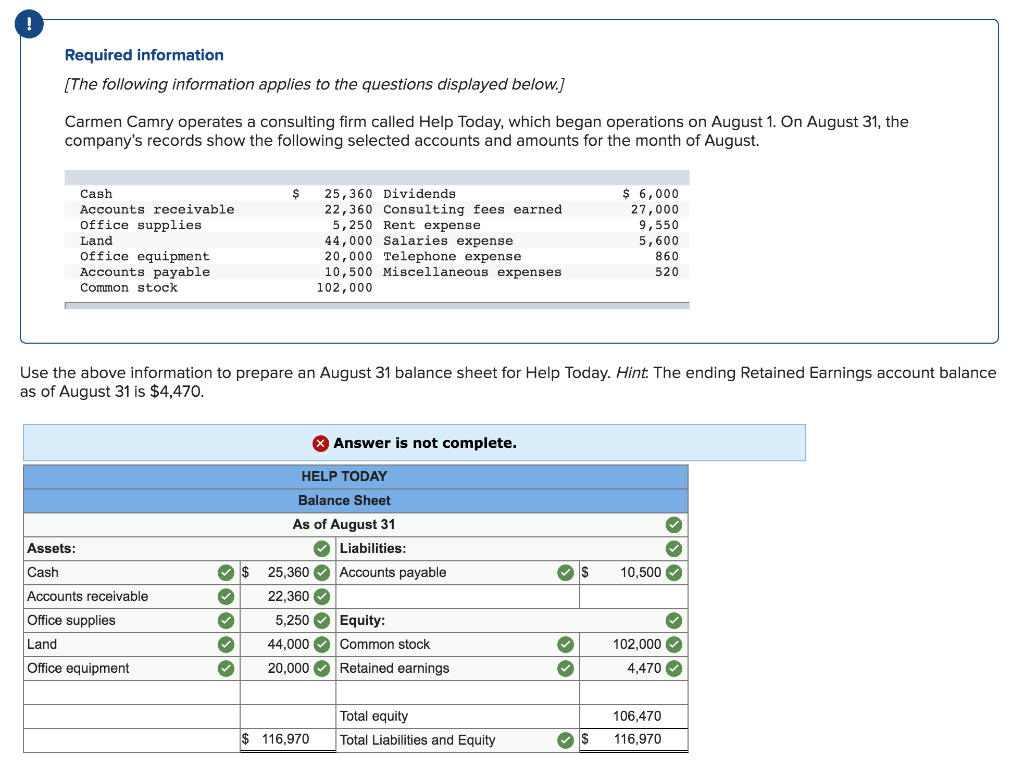
Task: Click the green check after the 102,000 amount
Action: coord(674,644)
